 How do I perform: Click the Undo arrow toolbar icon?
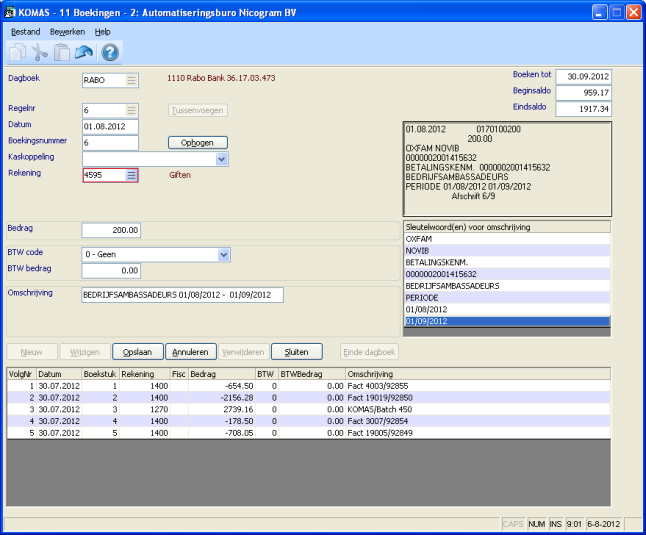(84, 52)
